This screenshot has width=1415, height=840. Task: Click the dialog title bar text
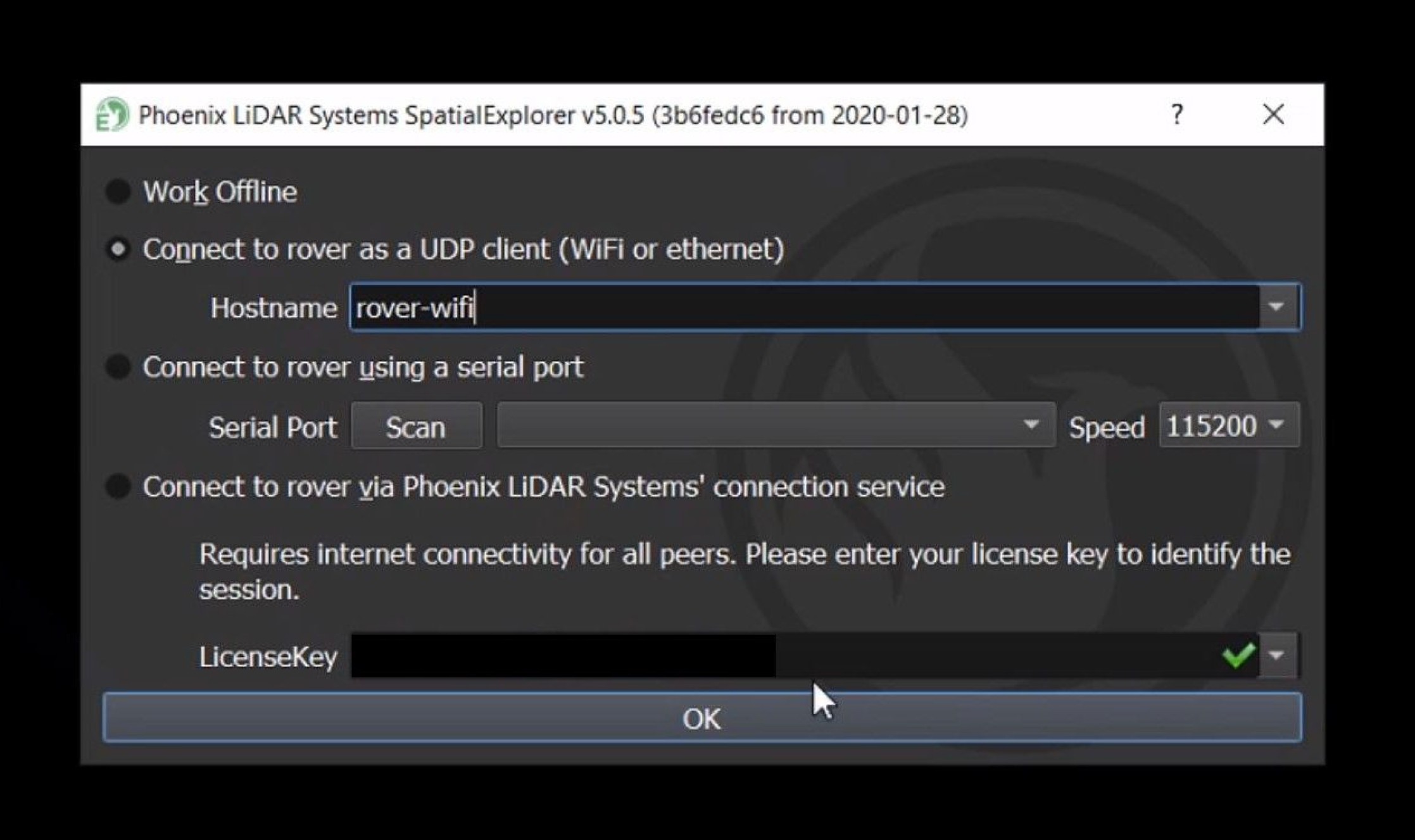(553, 115)
